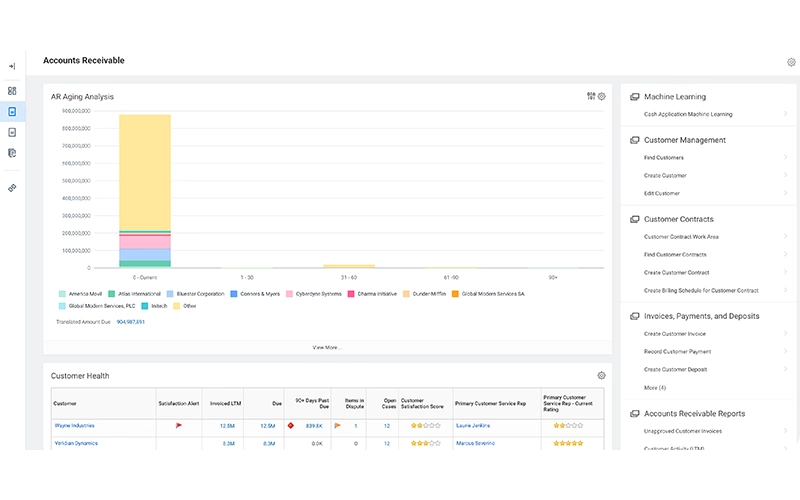Open the dashboard grid icon in sidebar
Screen dimensions: 800x500
12,91
